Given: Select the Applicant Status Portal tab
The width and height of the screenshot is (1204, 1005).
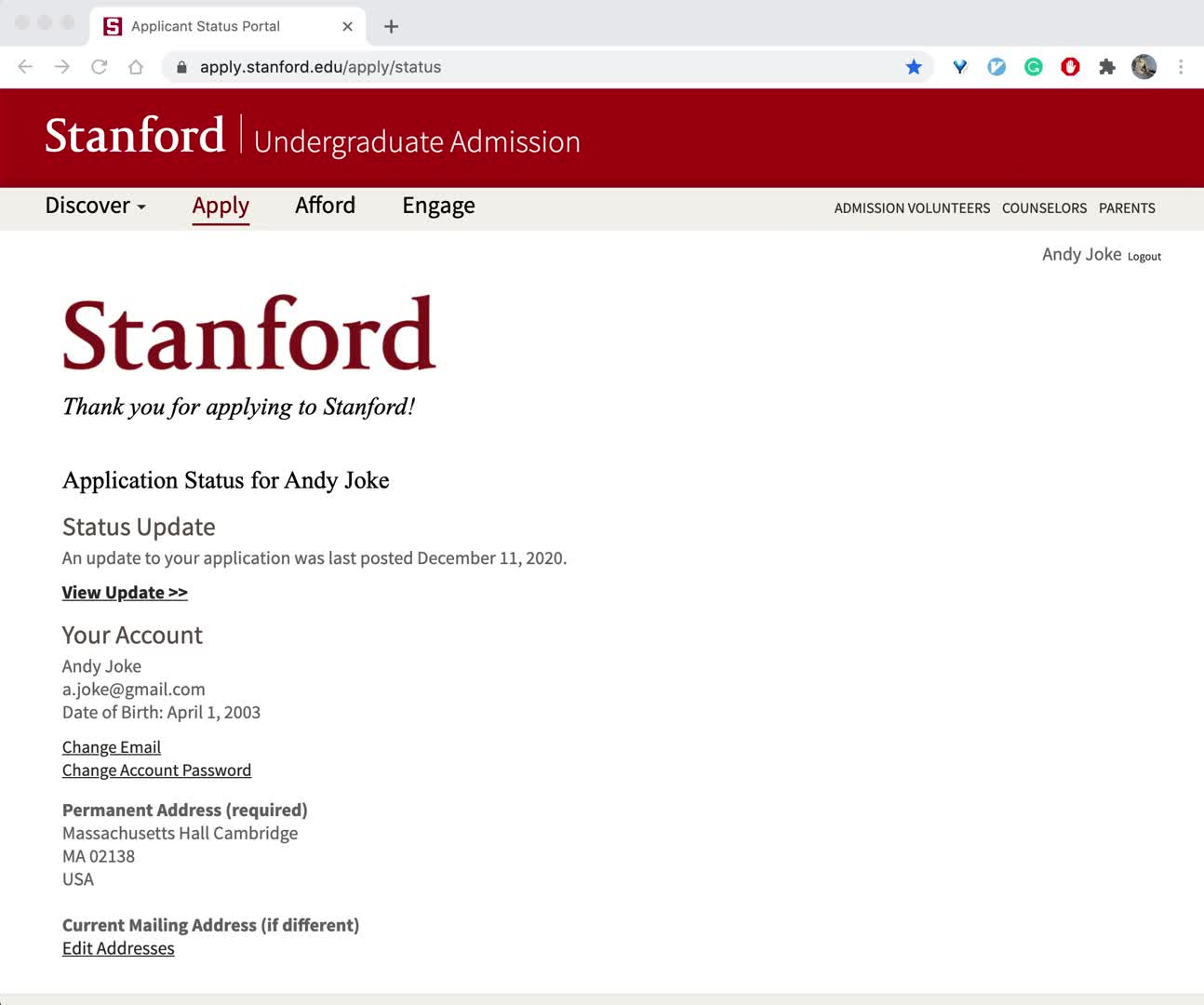Looking at the screenshot, I should 228,26.
